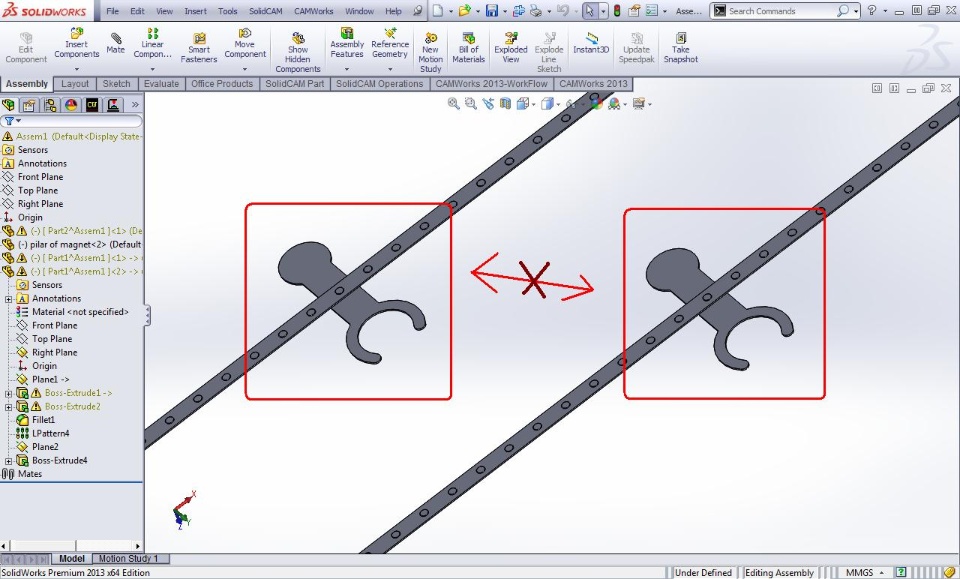The image size is (960, 579).
Task: Toggle the Instant3D tool
Action: coord(591,43)
